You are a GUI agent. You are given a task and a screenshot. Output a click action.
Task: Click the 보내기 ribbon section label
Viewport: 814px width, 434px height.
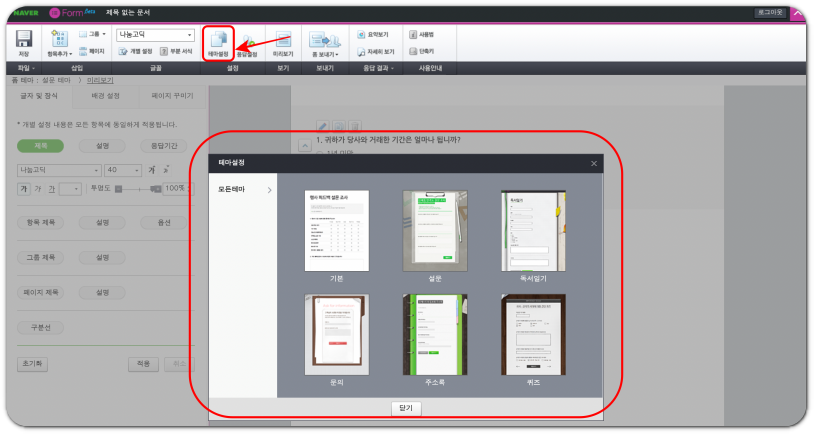tap(325, 68)
